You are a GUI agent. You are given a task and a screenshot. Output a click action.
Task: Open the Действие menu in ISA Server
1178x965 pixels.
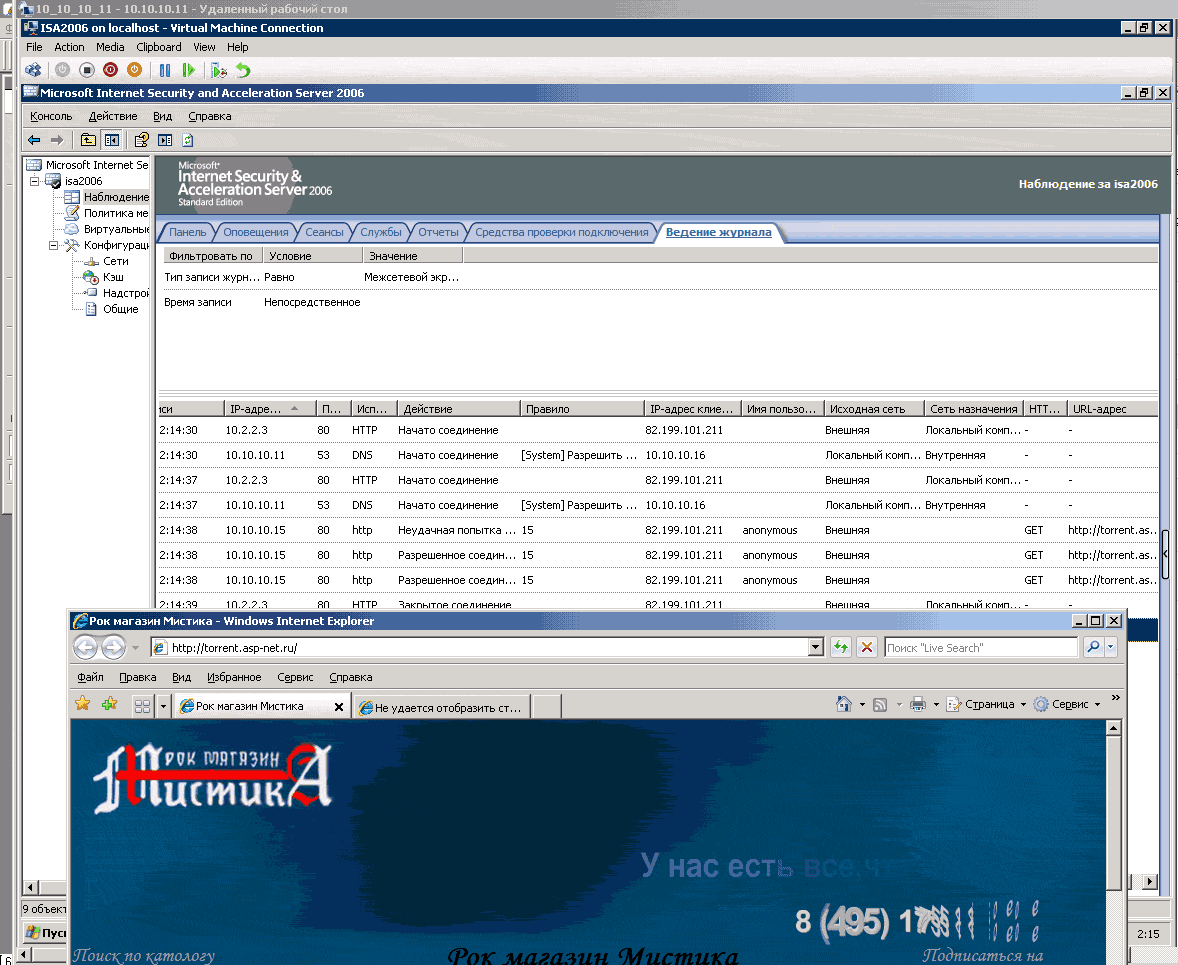coord(113,116)
